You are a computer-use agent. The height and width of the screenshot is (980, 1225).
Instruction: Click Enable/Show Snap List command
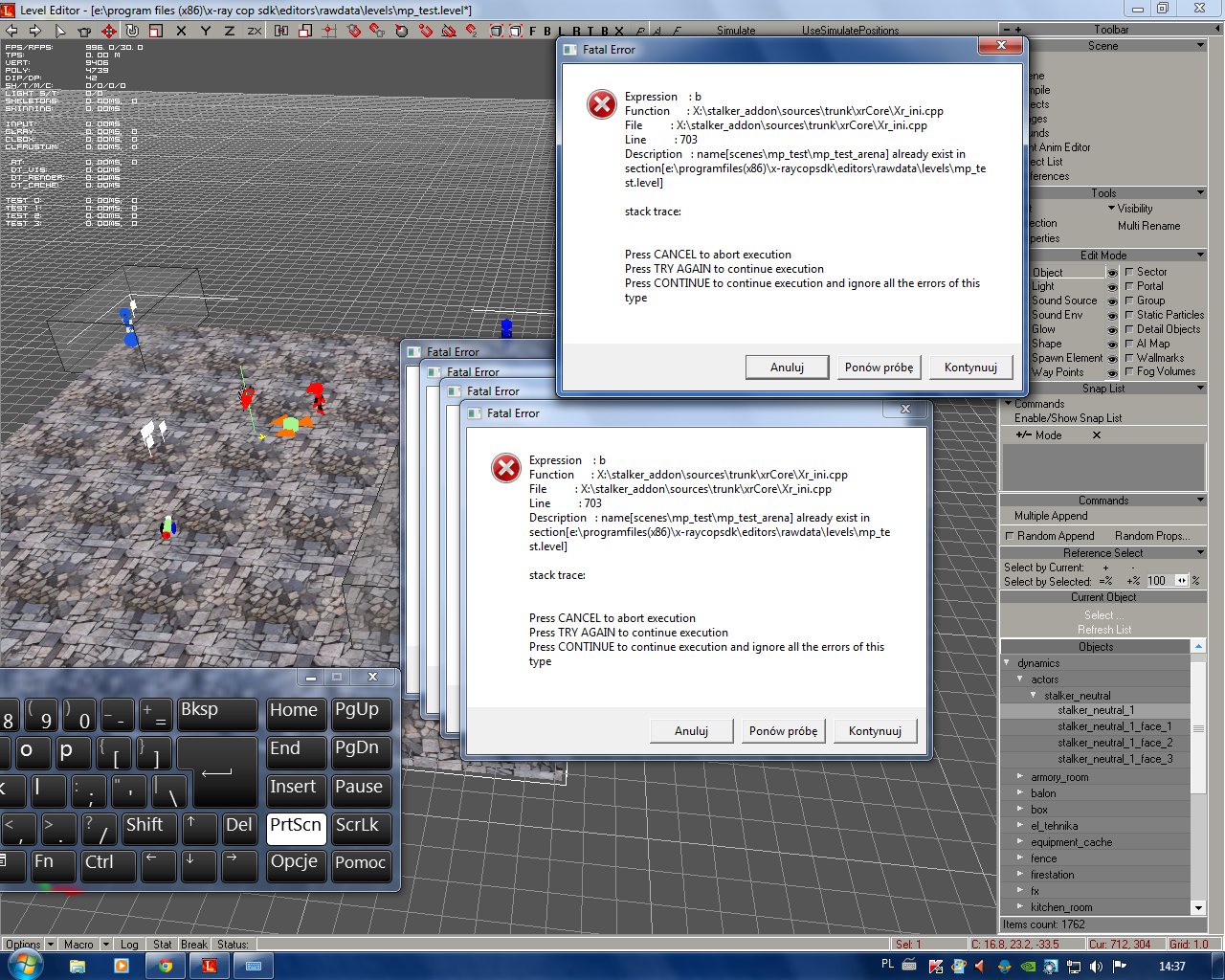(x=1068, y=418)
